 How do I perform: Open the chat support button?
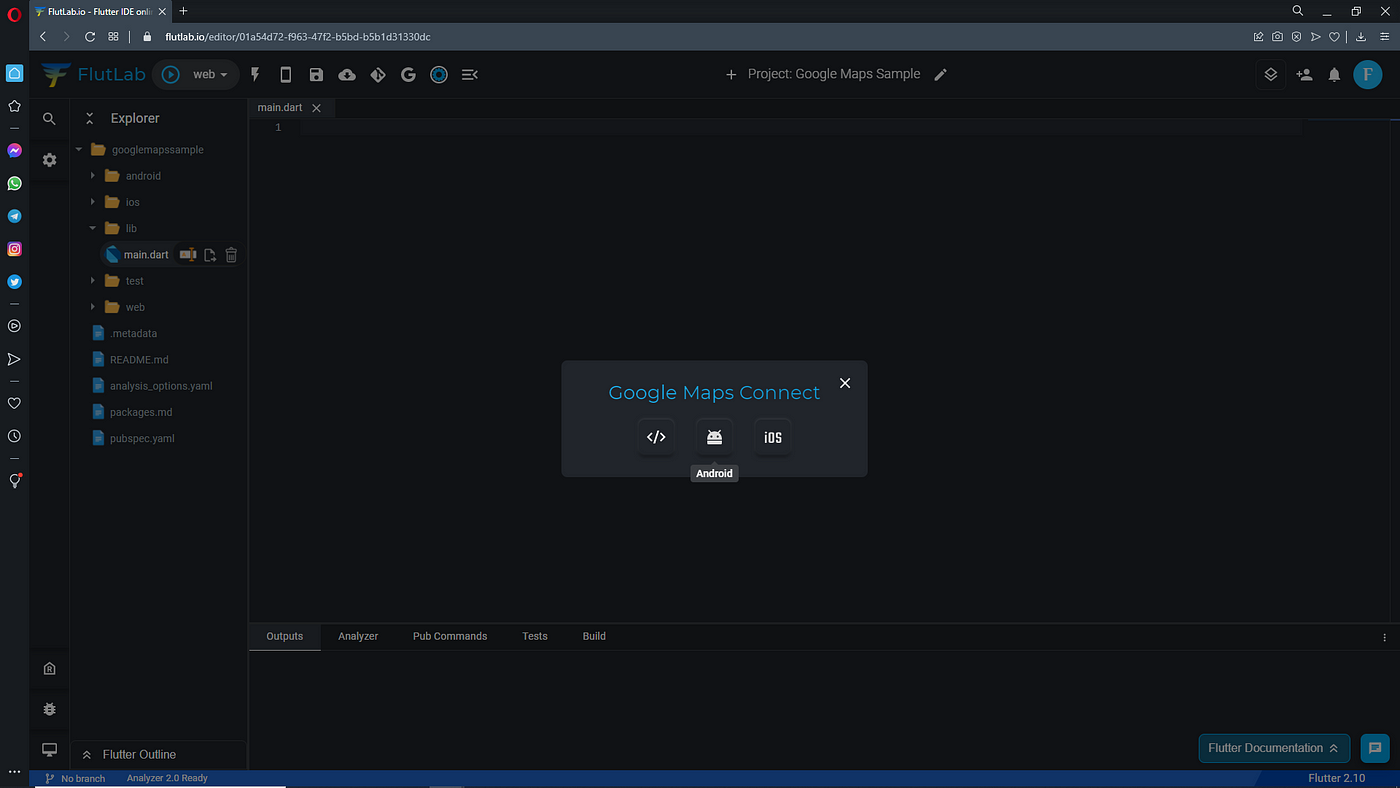[x=1375, y=748]
